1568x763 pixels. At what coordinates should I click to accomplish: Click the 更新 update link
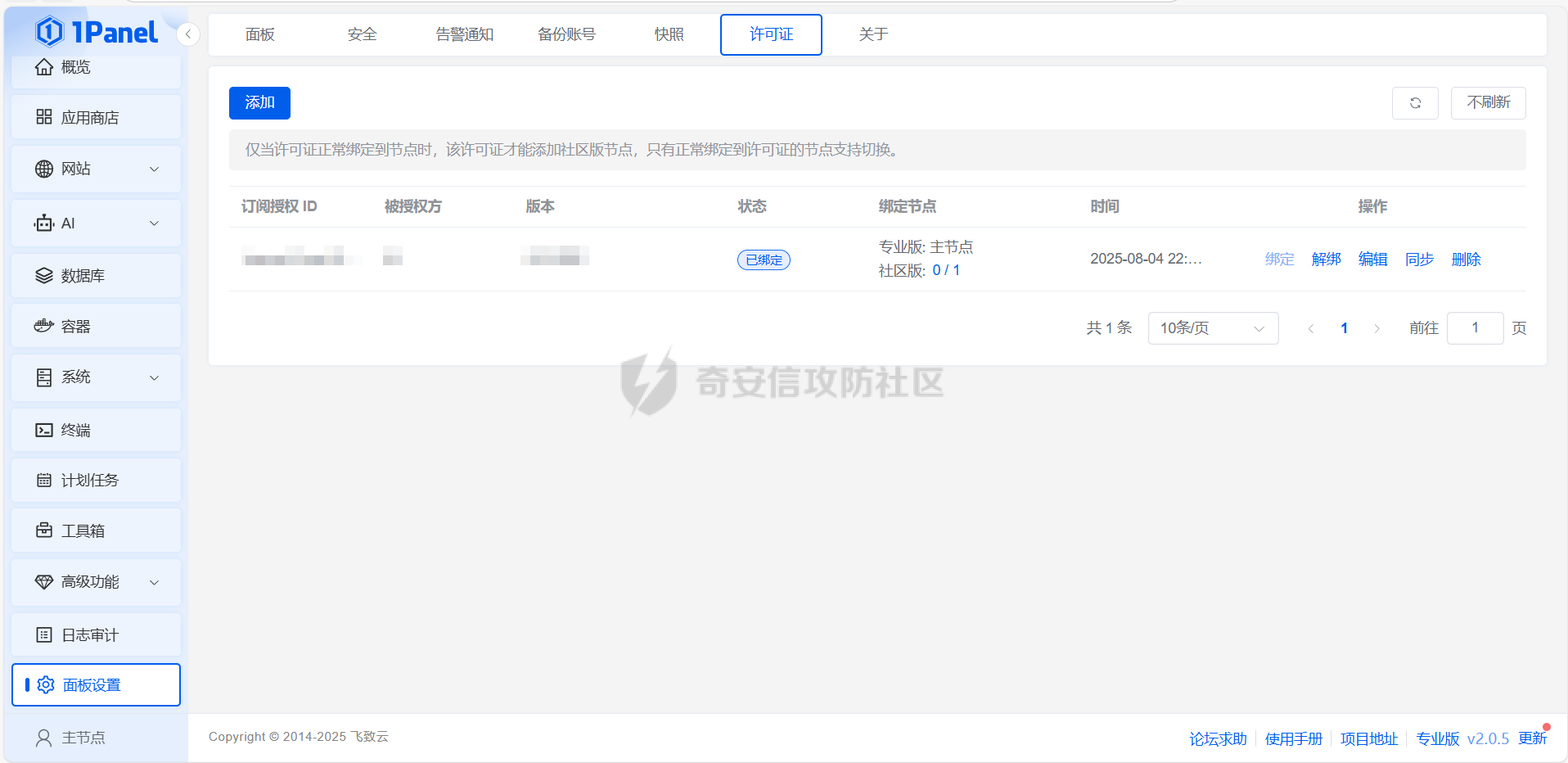(1533, 738)
